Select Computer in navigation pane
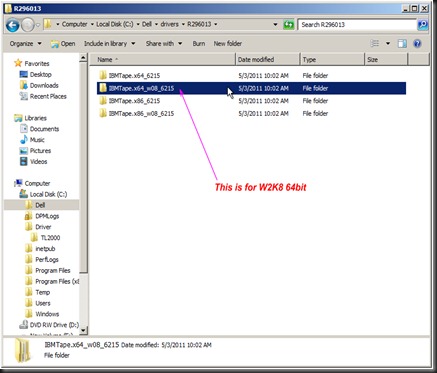This screenshot has height=373, width=437. tap(37, 183)
